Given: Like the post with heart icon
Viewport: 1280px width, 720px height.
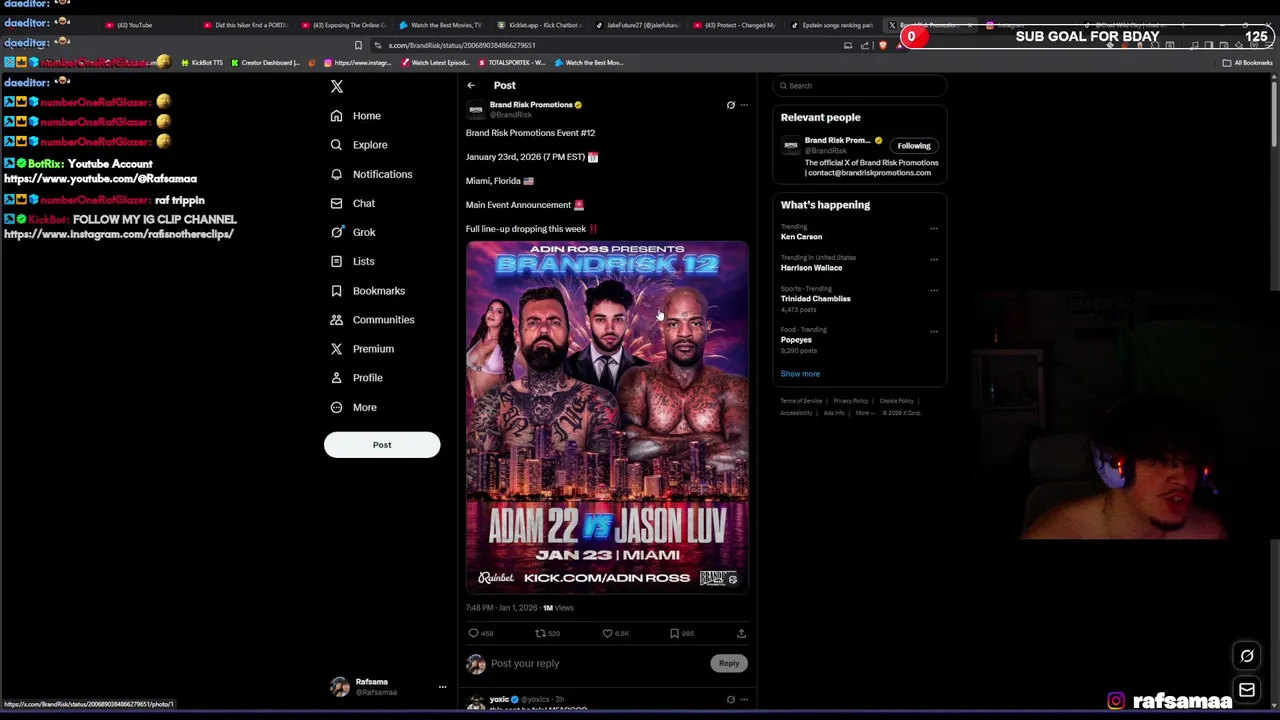Looking at the screenshot, I should 607,633.
